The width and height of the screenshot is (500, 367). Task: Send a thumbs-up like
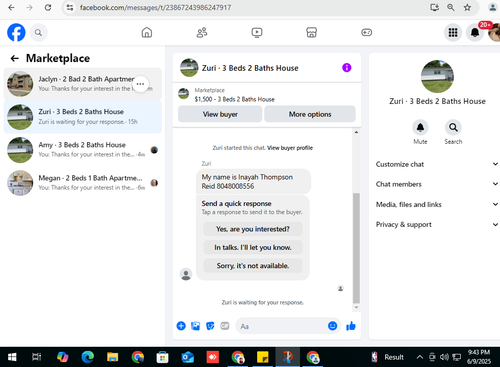(351, 326)
